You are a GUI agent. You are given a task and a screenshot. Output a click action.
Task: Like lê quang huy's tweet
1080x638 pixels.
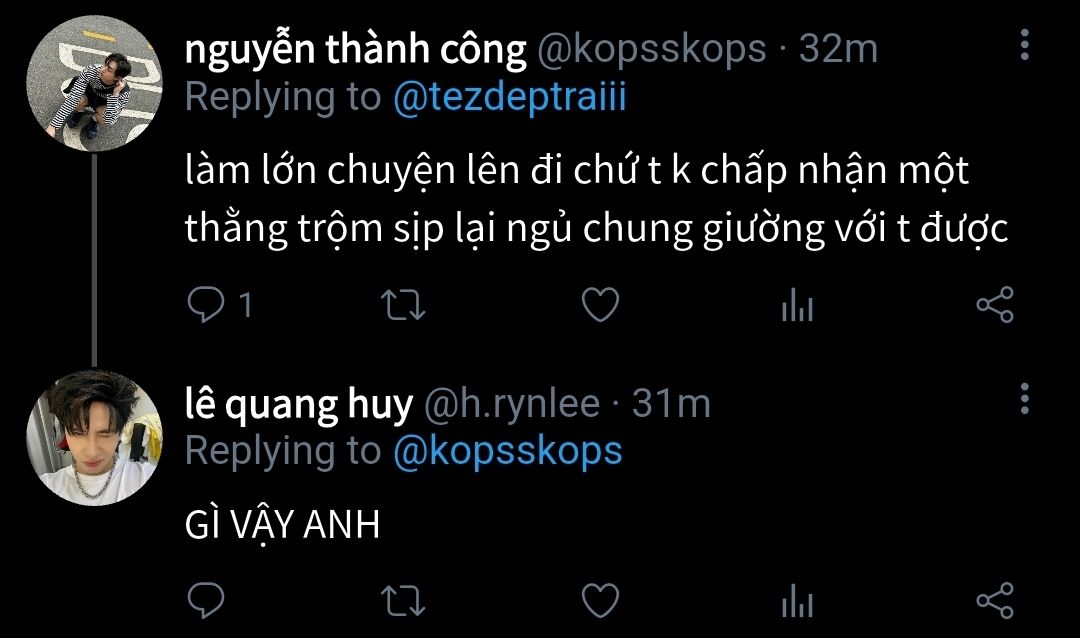(x=601, y=600)
